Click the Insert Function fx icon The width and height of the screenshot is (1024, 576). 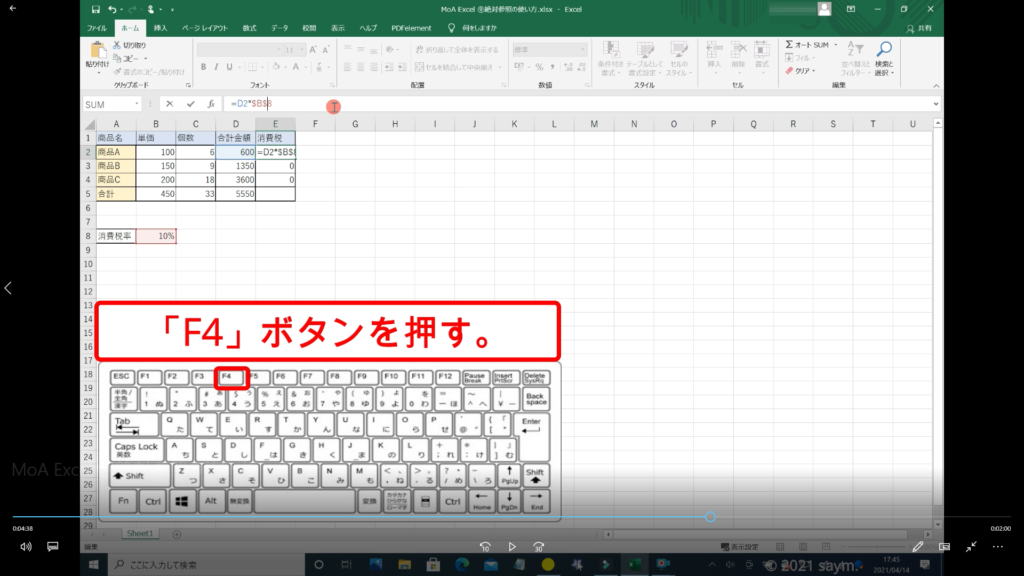point(211,104)
